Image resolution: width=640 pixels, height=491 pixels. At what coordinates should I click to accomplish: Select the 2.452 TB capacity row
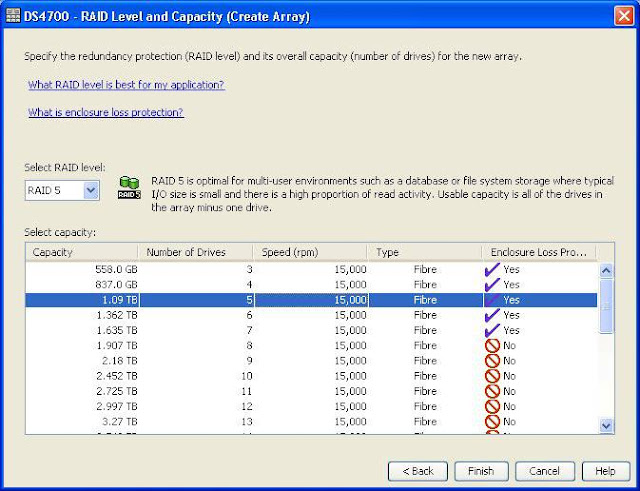(x=311, y=376)
